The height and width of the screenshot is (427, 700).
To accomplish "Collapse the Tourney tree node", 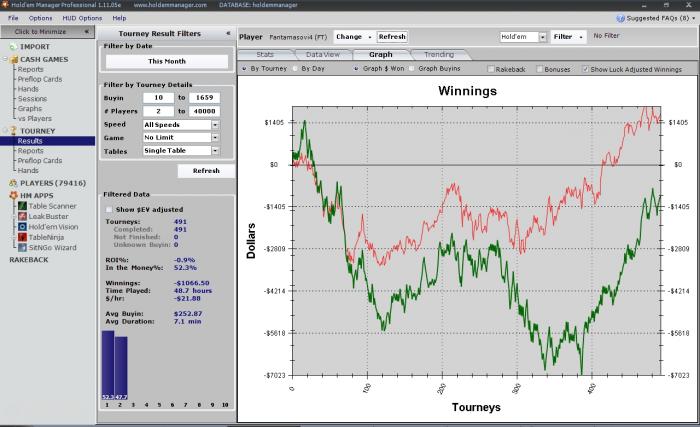I will click(x=6, y=130).
